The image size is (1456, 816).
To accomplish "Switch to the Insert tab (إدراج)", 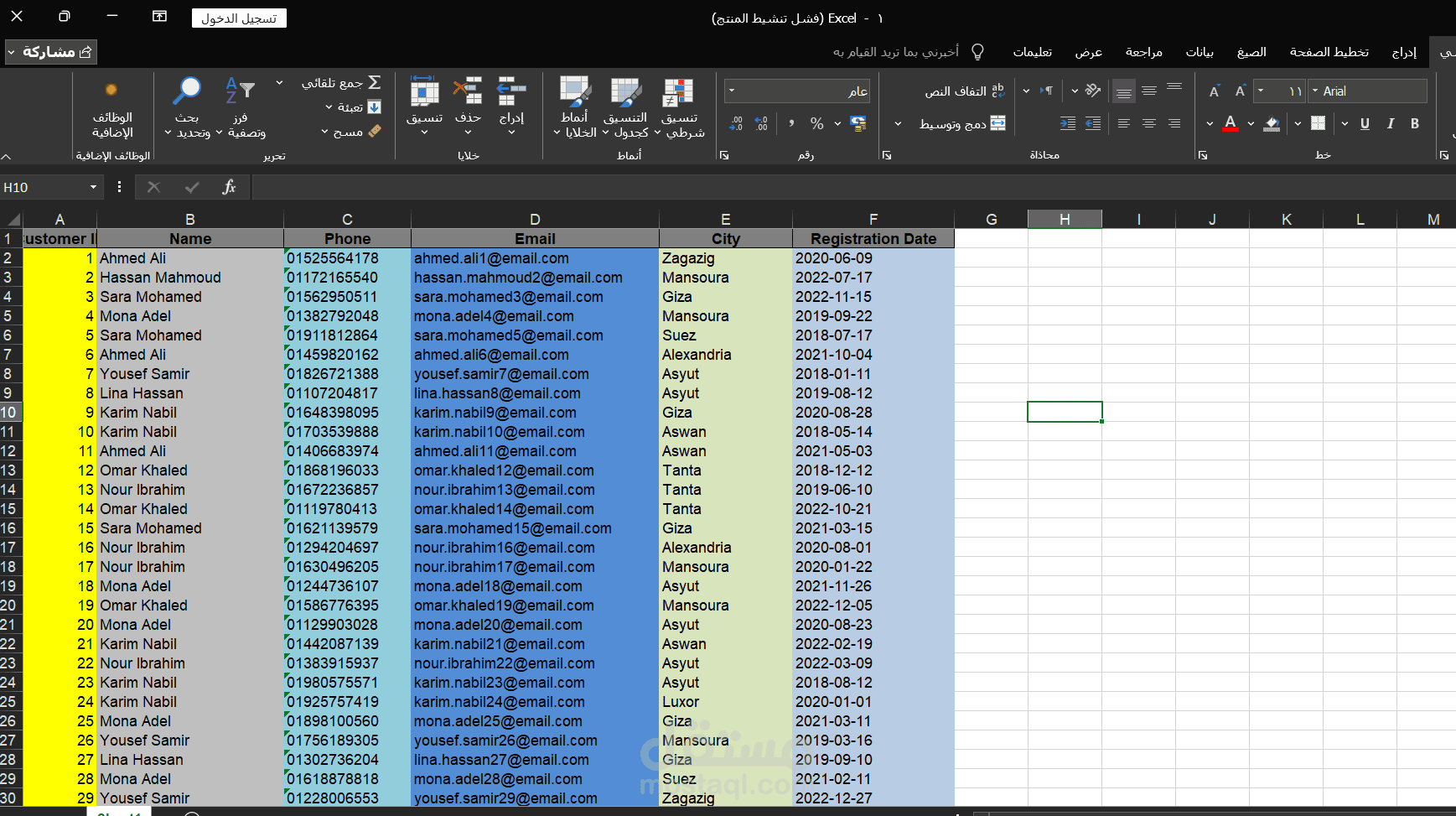I will 1404,52.
